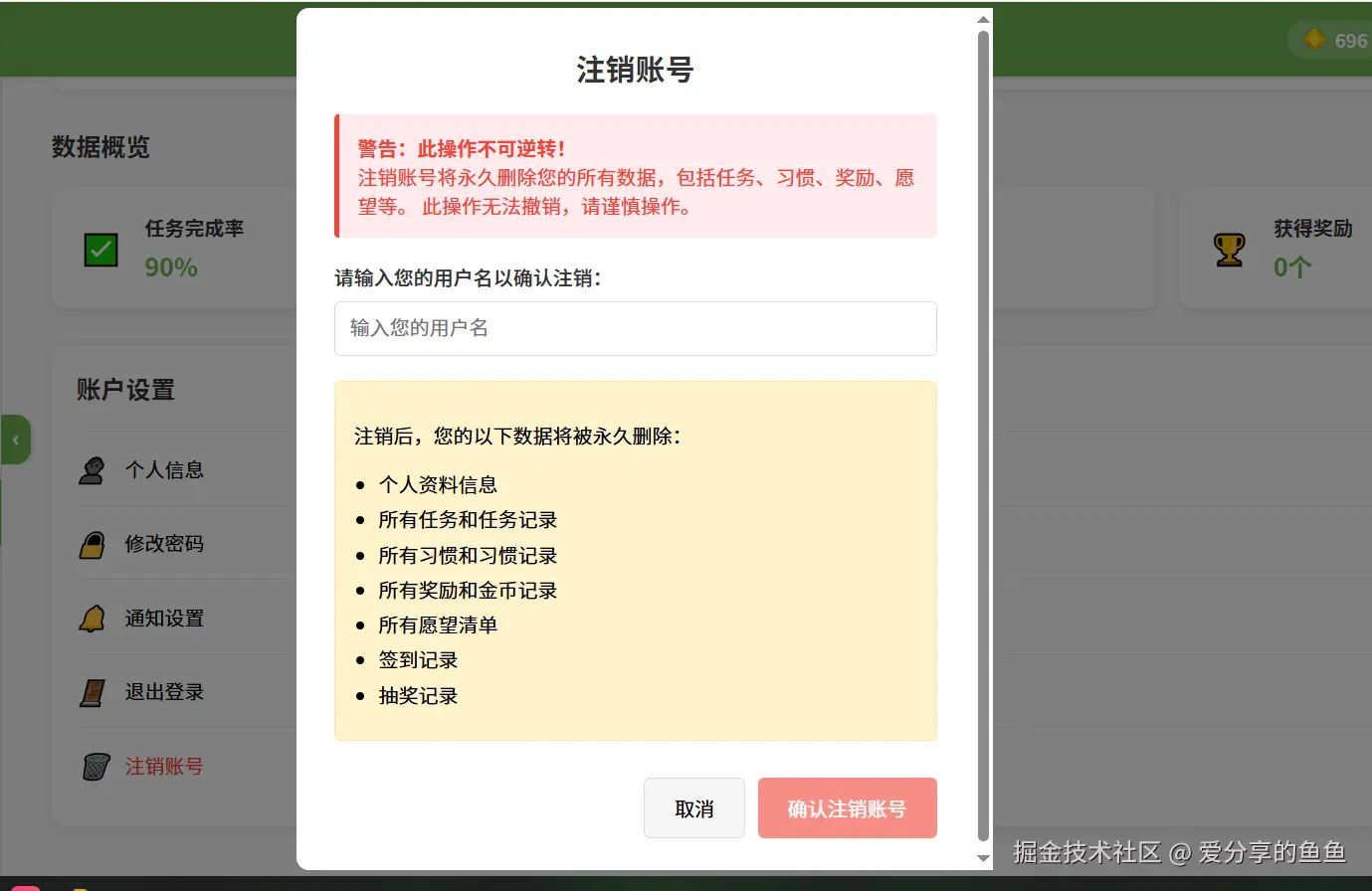Click the green checkmark icon on 任务完成率 card
1372x891 pixels.
[x=99, y=249]
